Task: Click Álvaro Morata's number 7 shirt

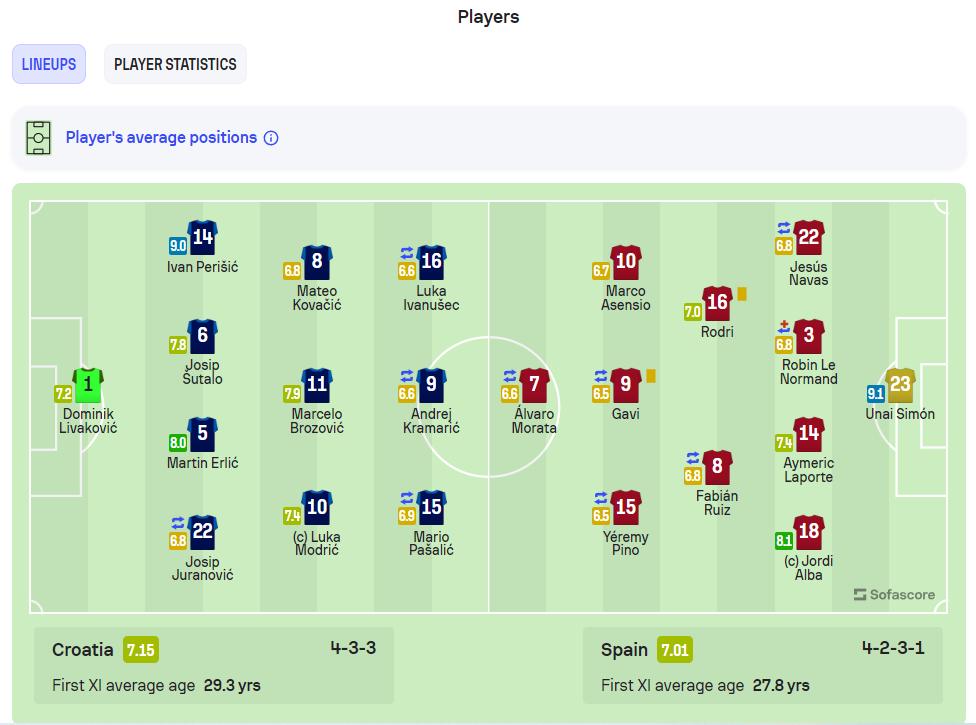Action: (x=534, y=385)
